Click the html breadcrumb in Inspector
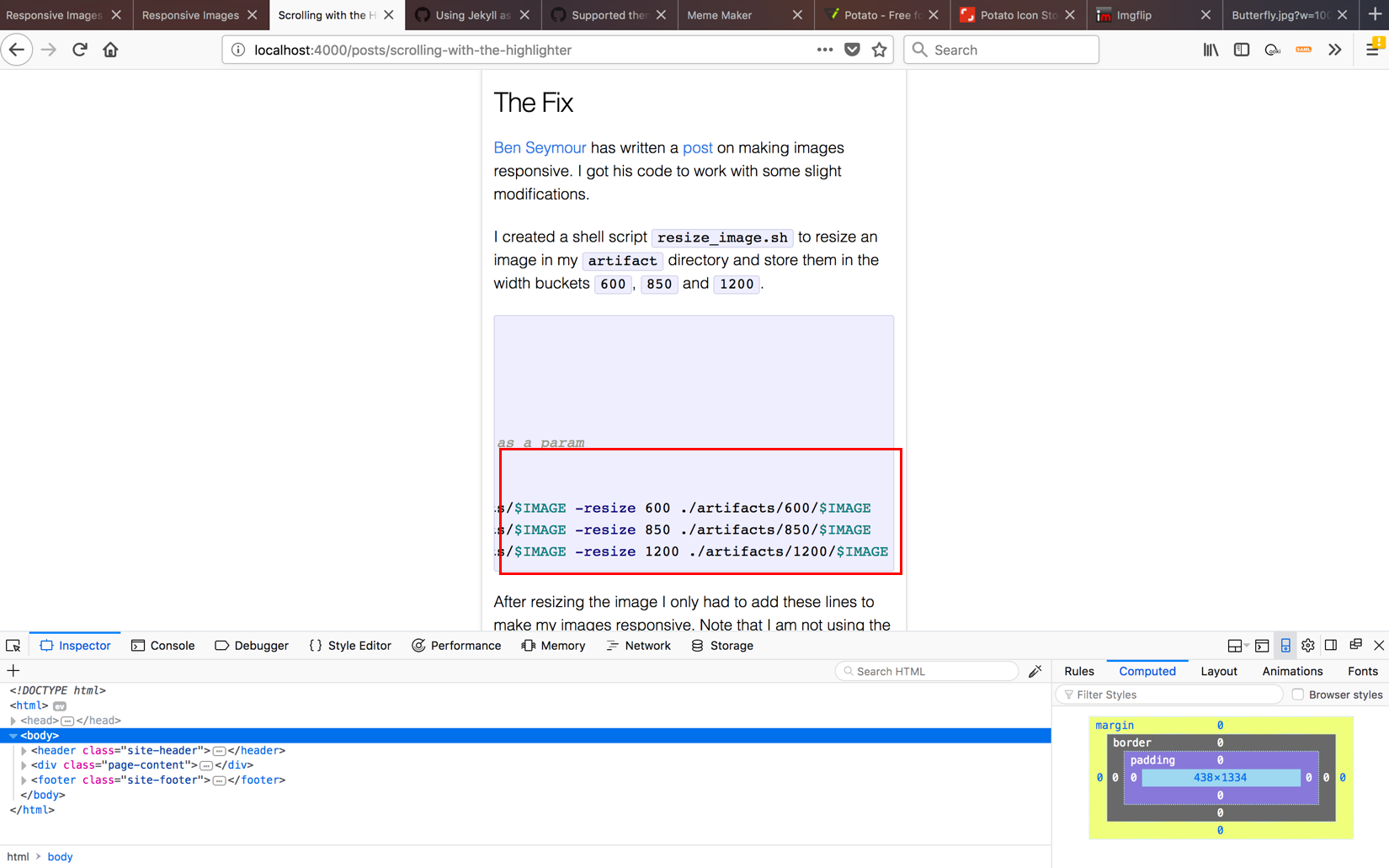 18,857
